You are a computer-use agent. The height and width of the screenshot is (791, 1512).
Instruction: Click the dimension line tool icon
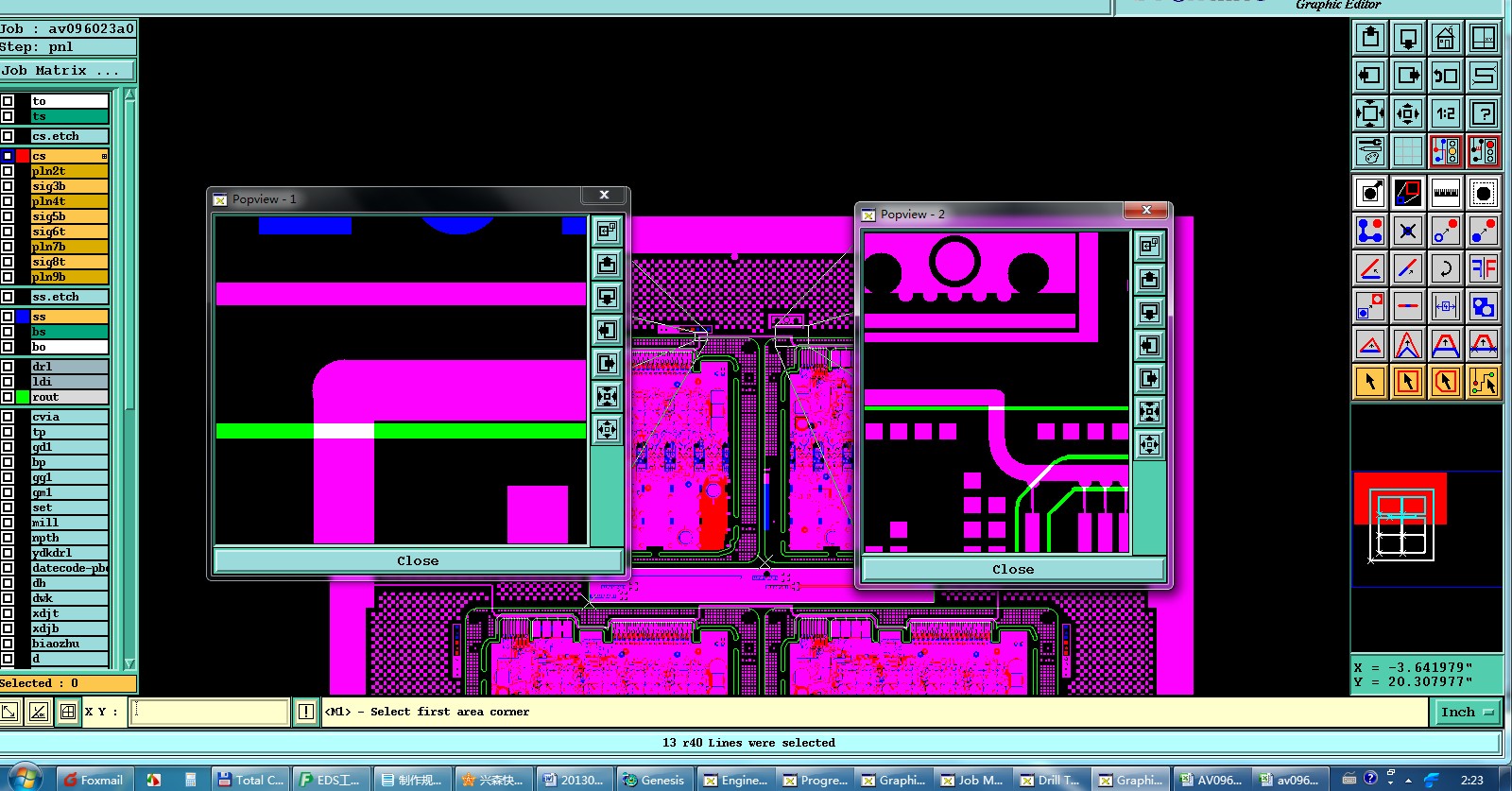1446,306
